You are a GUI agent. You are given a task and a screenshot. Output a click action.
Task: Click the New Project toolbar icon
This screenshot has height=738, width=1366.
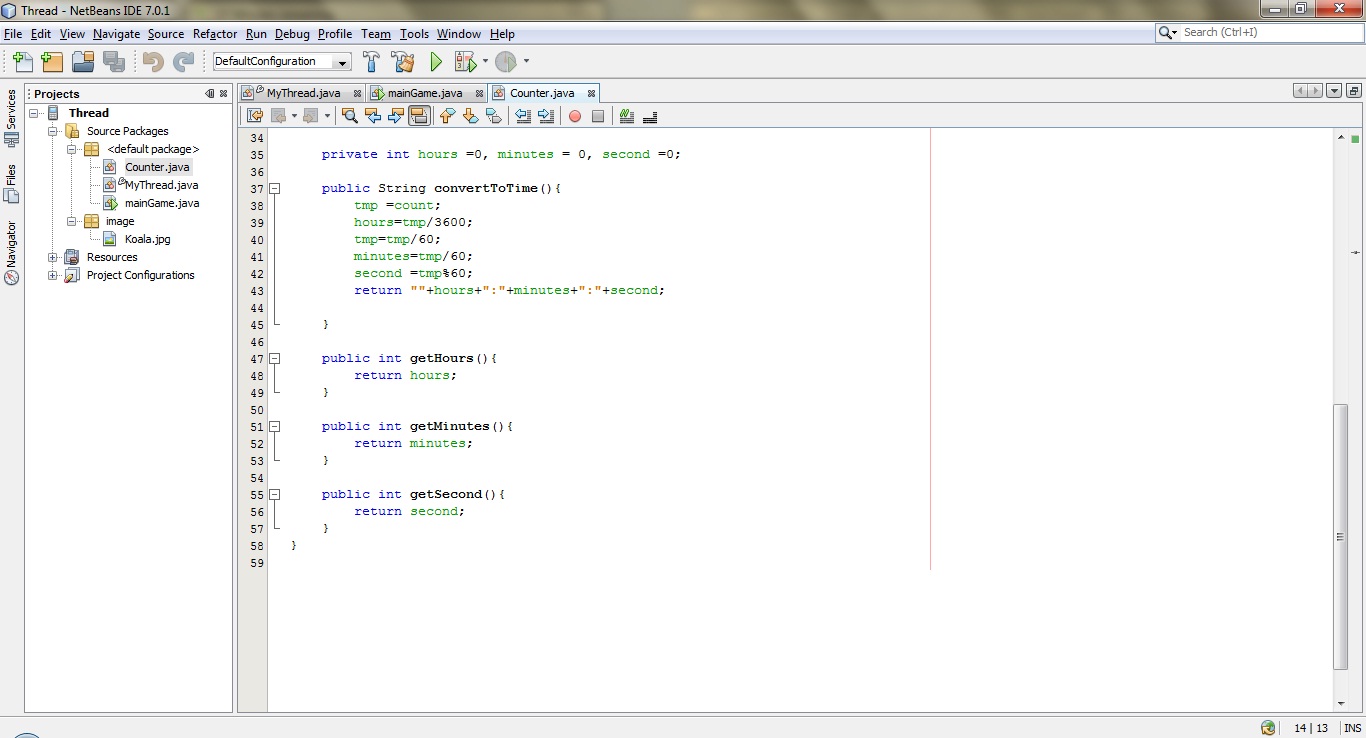pyautogui.click(x=52, y=62)
